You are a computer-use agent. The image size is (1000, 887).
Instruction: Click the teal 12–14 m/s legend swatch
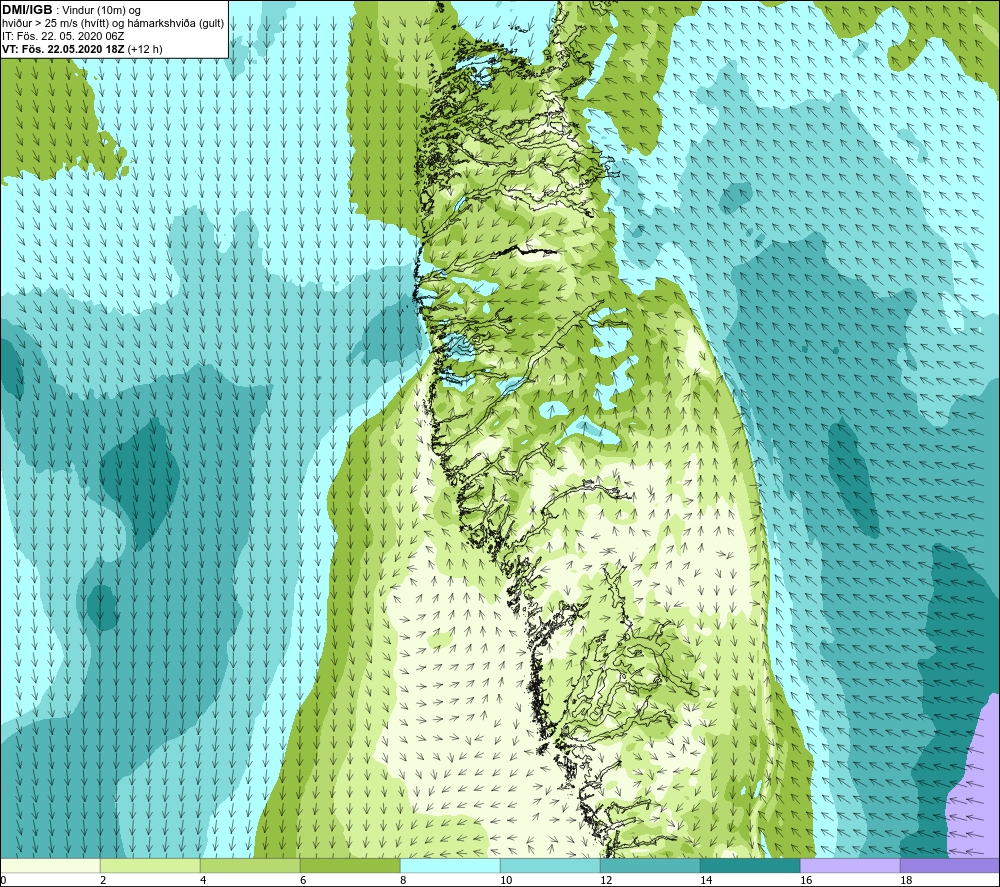pyautogui.click(x=650, y=866)
